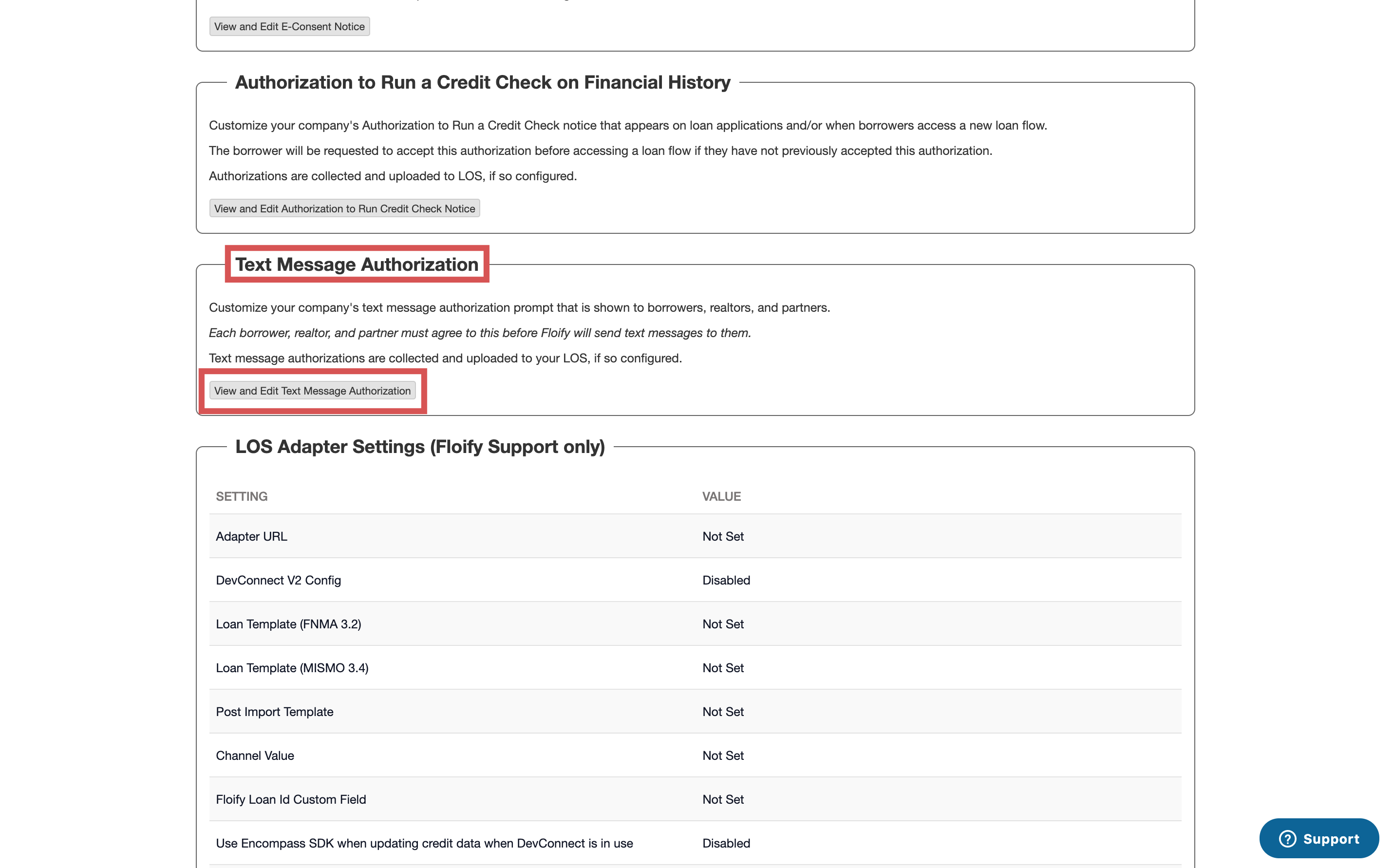Select the Post Import Template row
The width and height of the screenshot is (1393, 868).
tap(274, 712)
